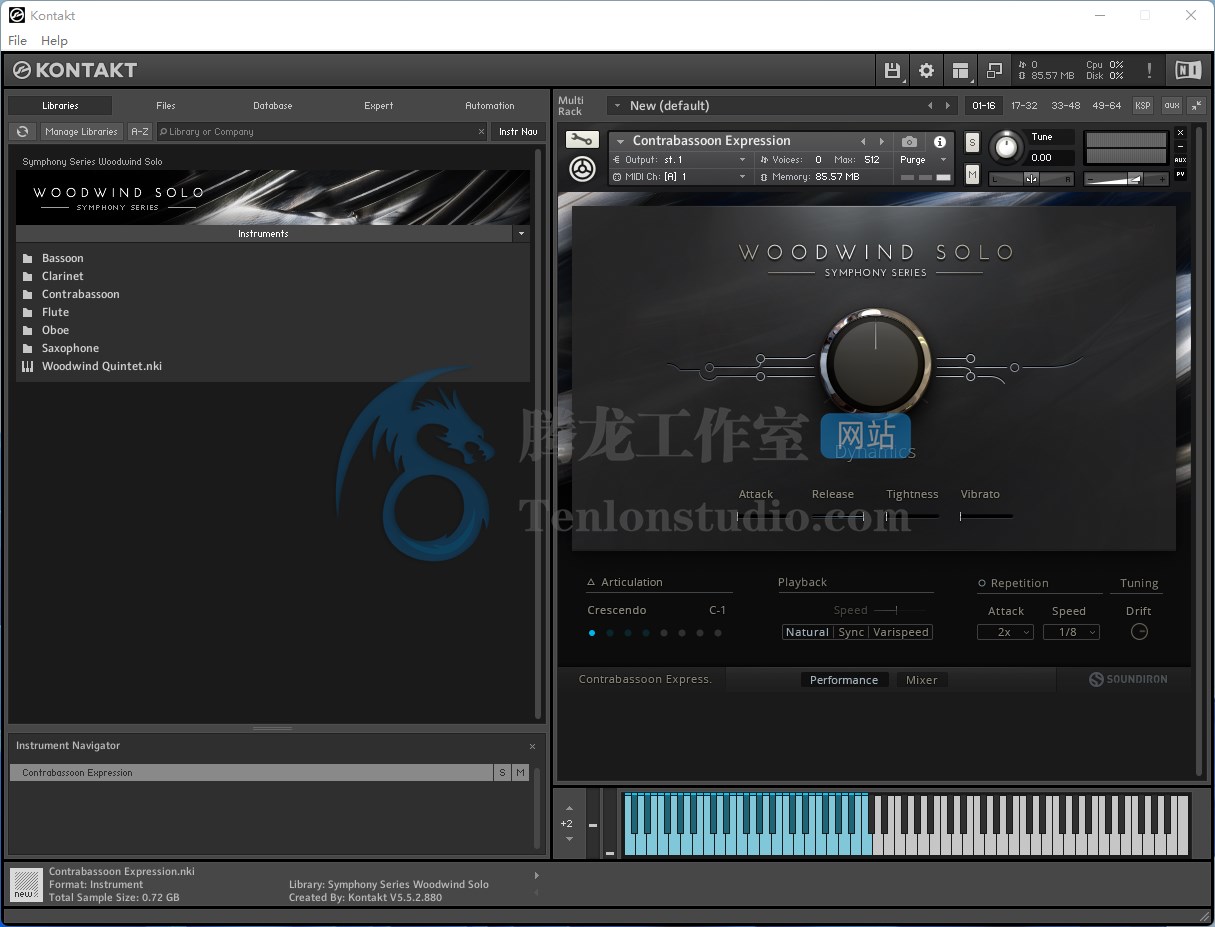Minimize the rack headers view

tap(1196, 105)
